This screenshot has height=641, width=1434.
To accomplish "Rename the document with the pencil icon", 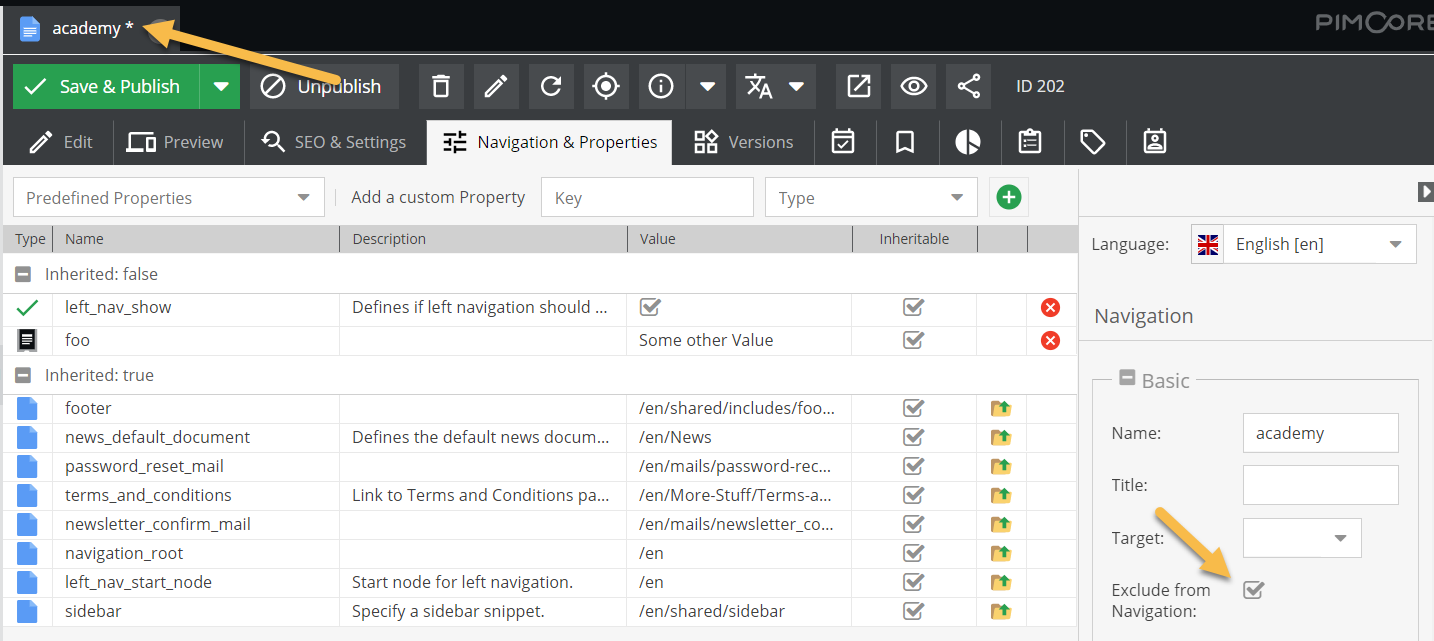I will (x=496, y=86).
